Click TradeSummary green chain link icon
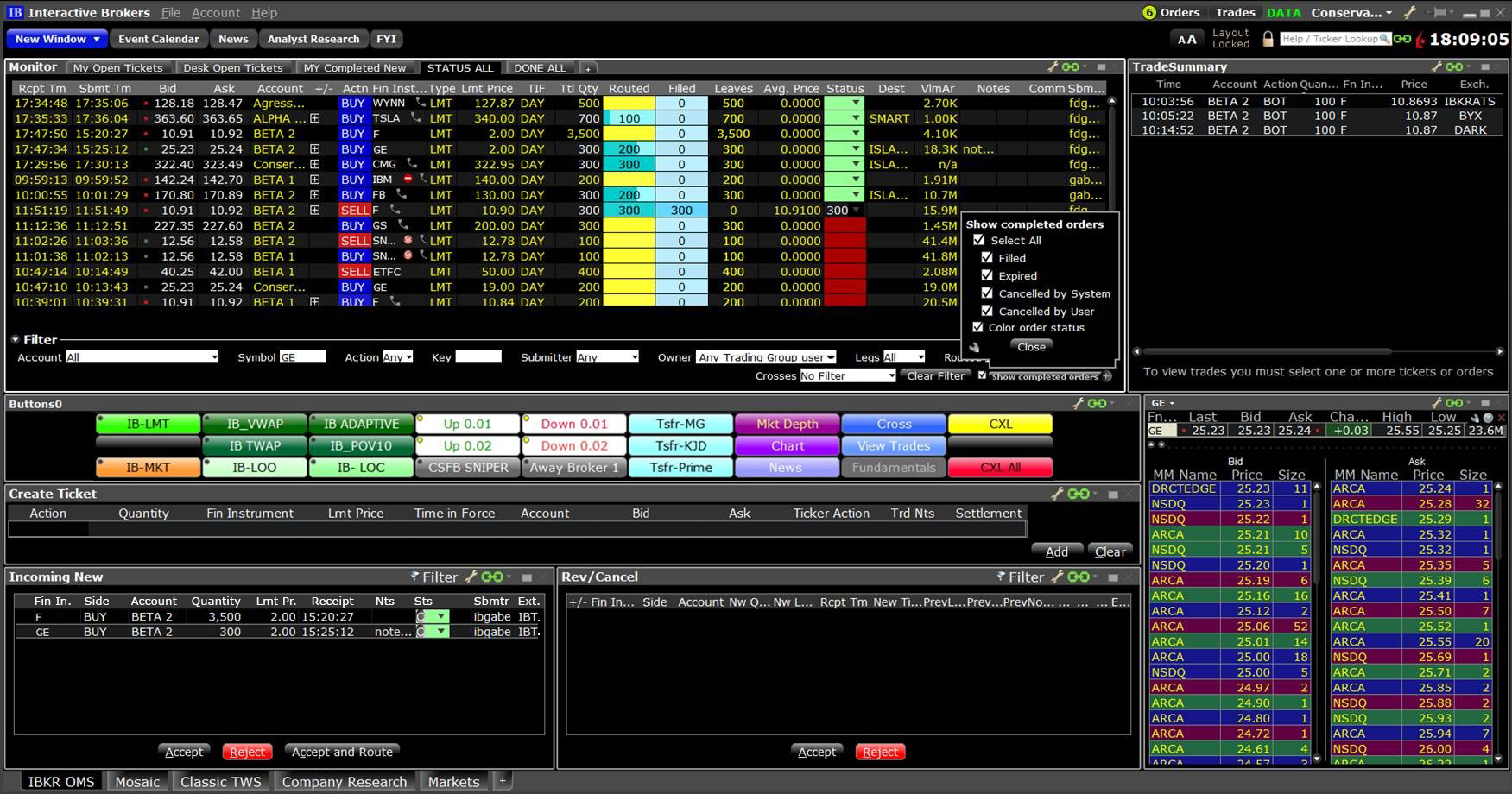Screen dimensions: 1512x794 point(1455,66)
